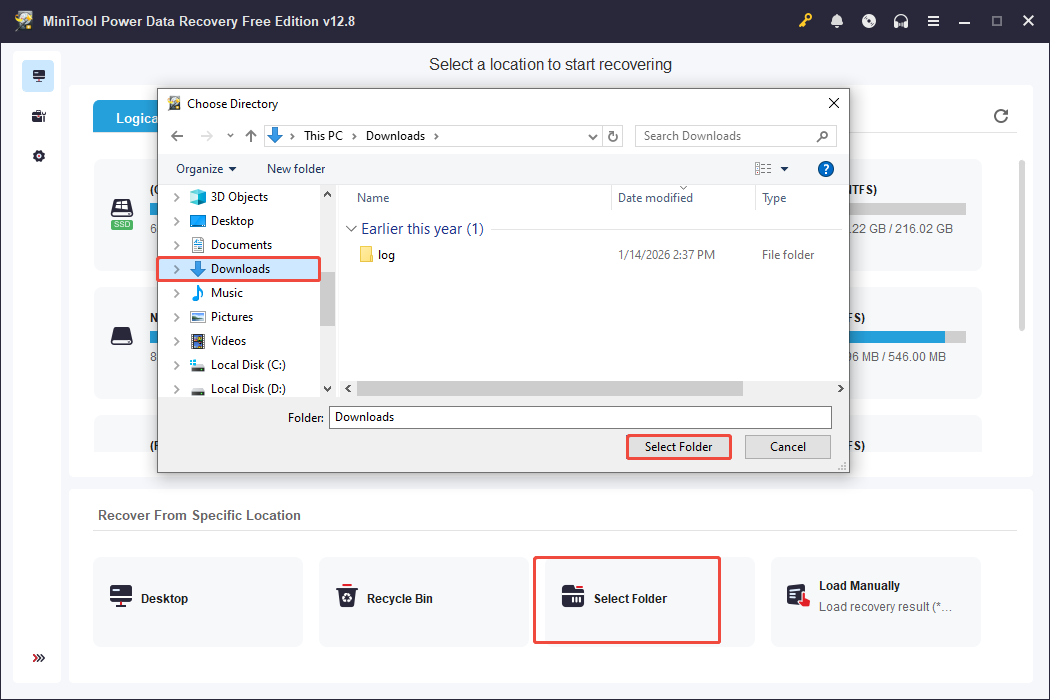1050x700 pixels.
Task: Click the Folder name input field
Action: point(580,417)
